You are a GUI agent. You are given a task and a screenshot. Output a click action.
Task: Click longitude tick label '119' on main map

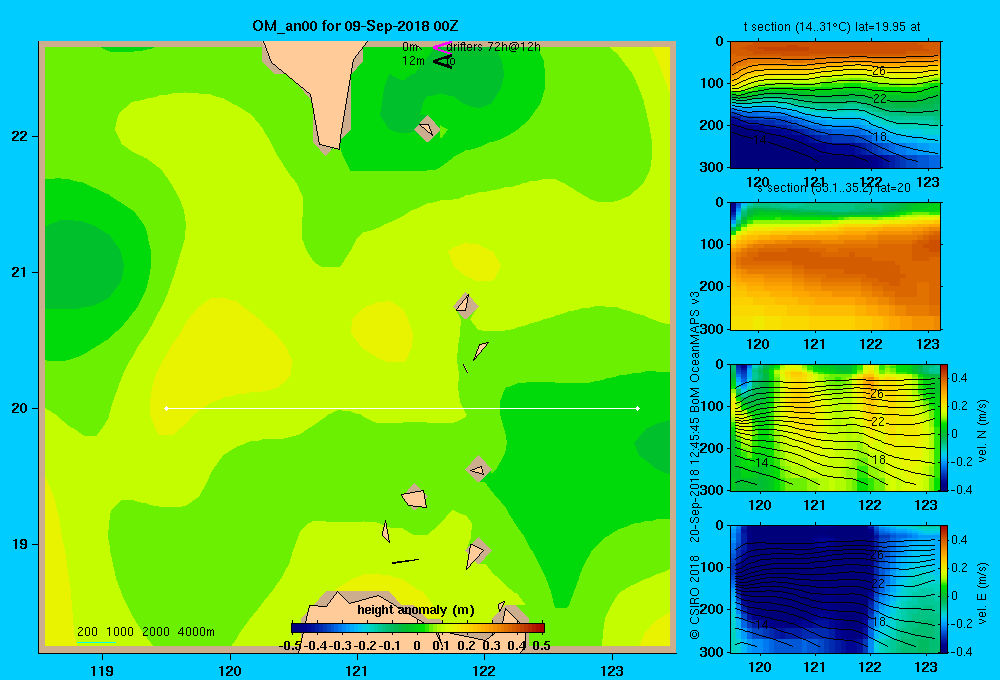(102, 670)
